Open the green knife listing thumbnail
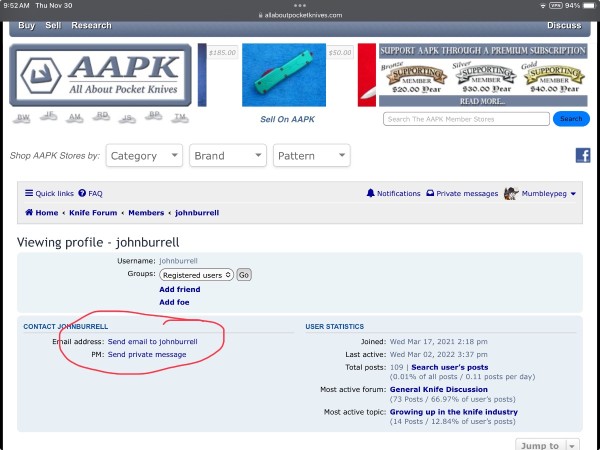 (284, 75)
